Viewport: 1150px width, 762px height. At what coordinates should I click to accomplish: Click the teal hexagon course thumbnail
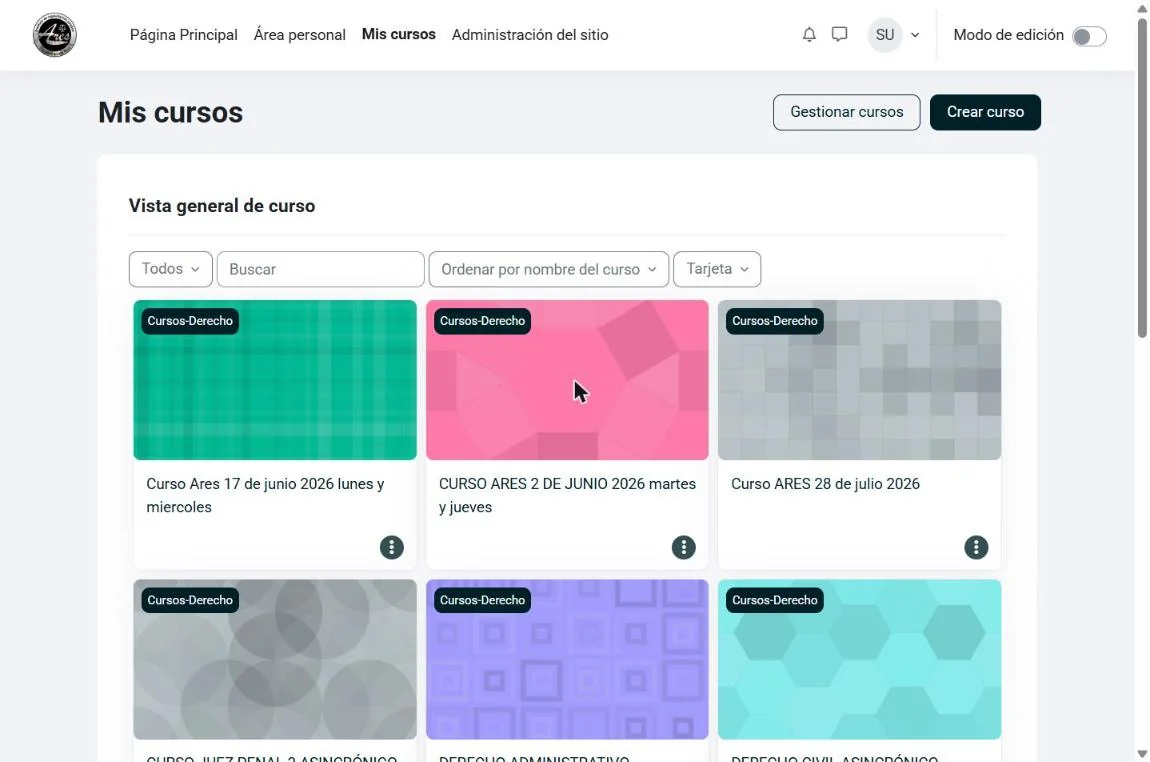[860, 659]
